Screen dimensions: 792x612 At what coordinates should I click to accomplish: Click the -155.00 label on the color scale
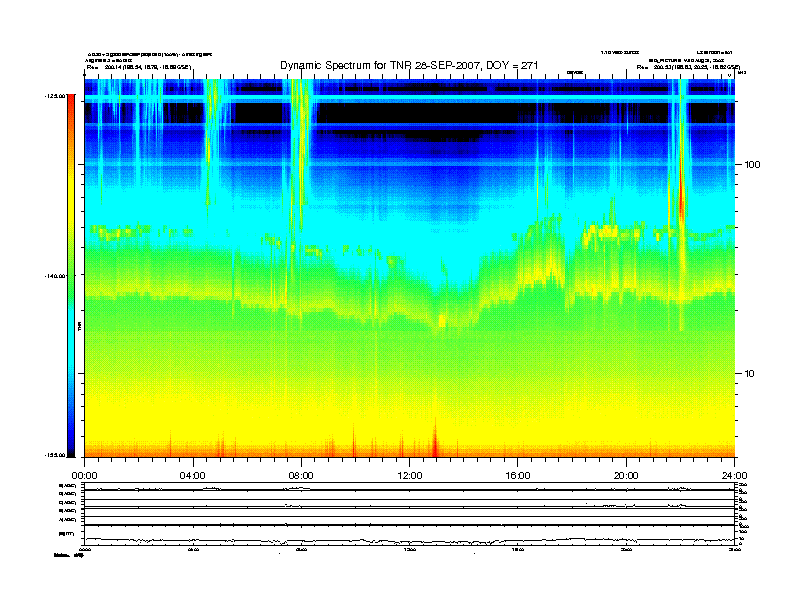(56, 455)
